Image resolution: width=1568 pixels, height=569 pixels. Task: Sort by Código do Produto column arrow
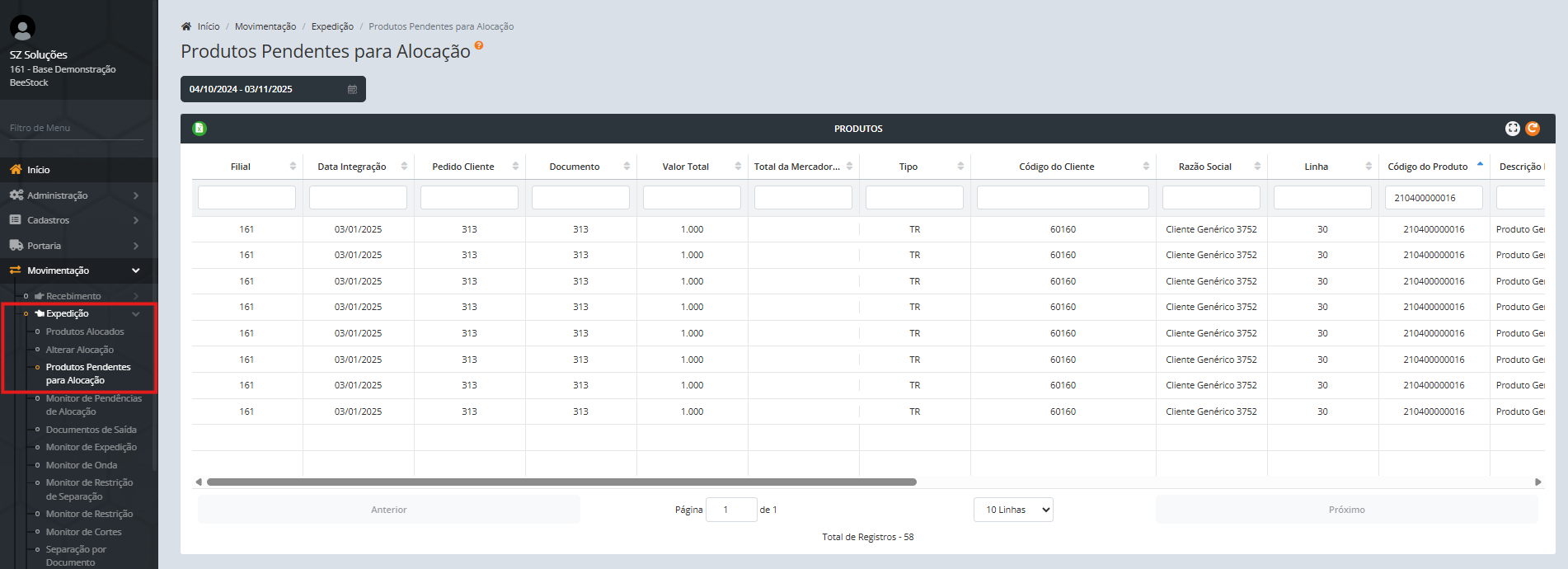pos(1480,165)
